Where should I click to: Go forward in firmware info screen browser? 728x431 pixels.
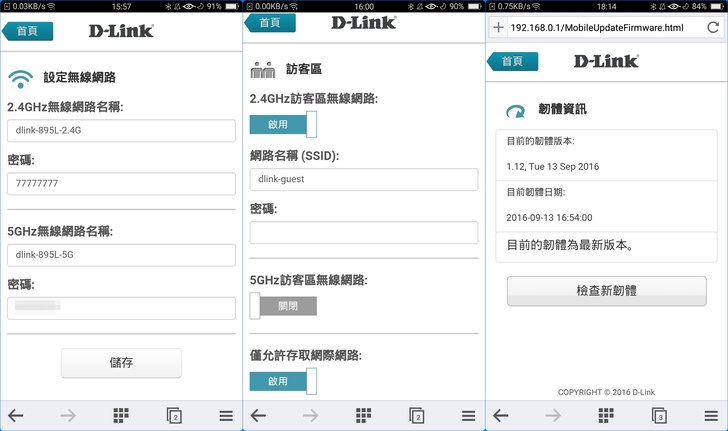point(553,415)
